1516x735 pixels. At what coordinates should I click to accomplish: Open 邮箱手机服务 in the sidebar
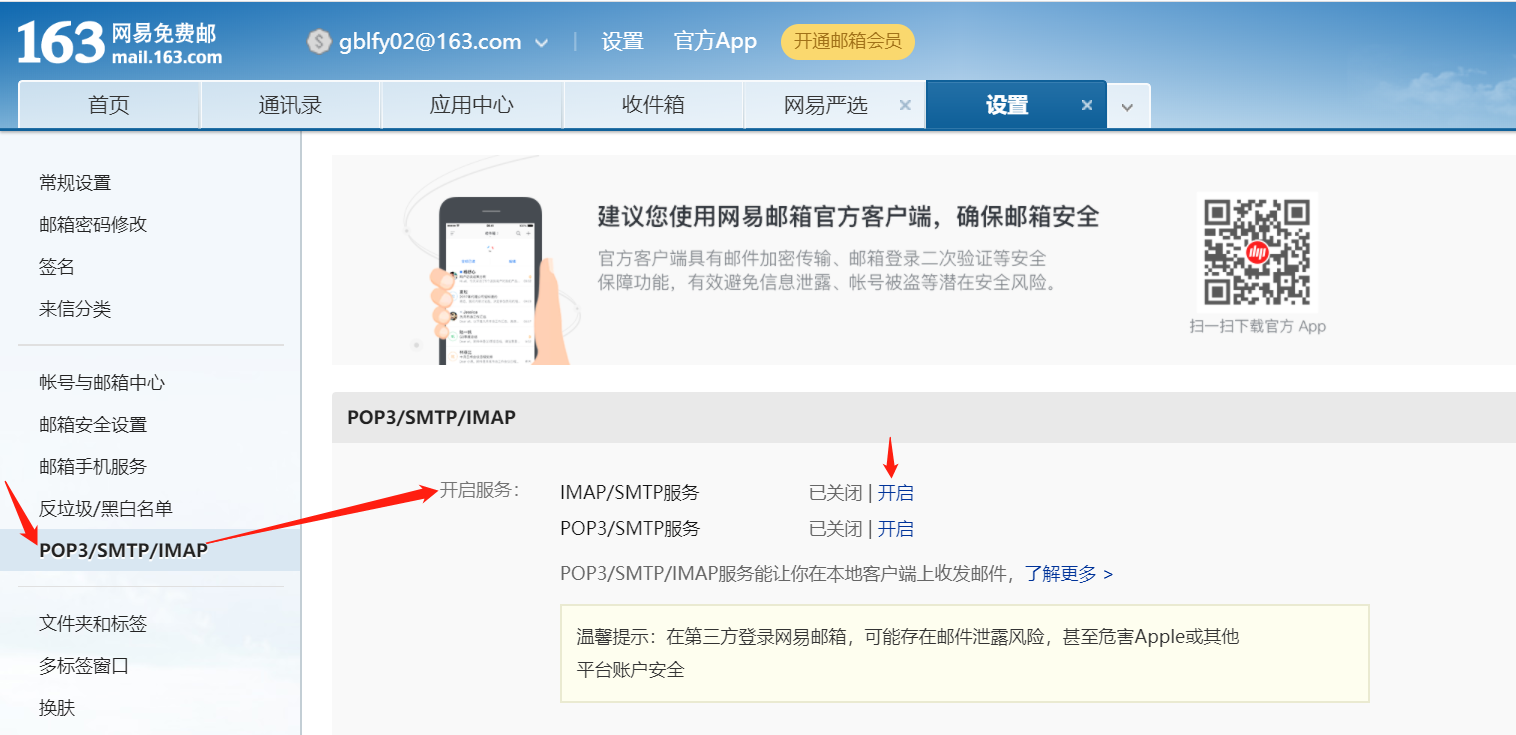(x=93, y=467)
